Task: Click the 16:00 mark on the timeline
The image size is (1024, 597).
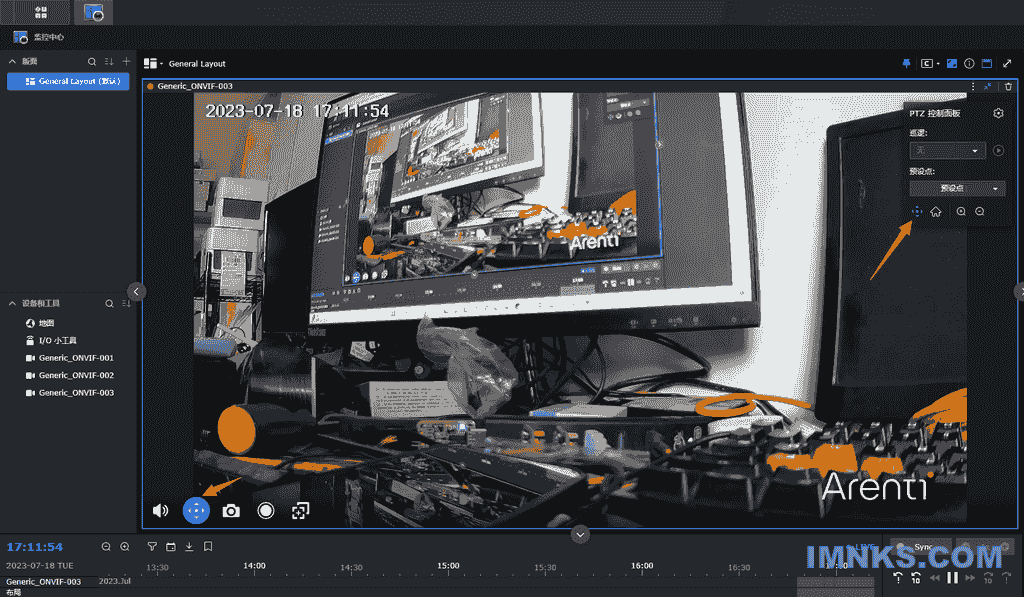Action: click(x=642, y=566)
